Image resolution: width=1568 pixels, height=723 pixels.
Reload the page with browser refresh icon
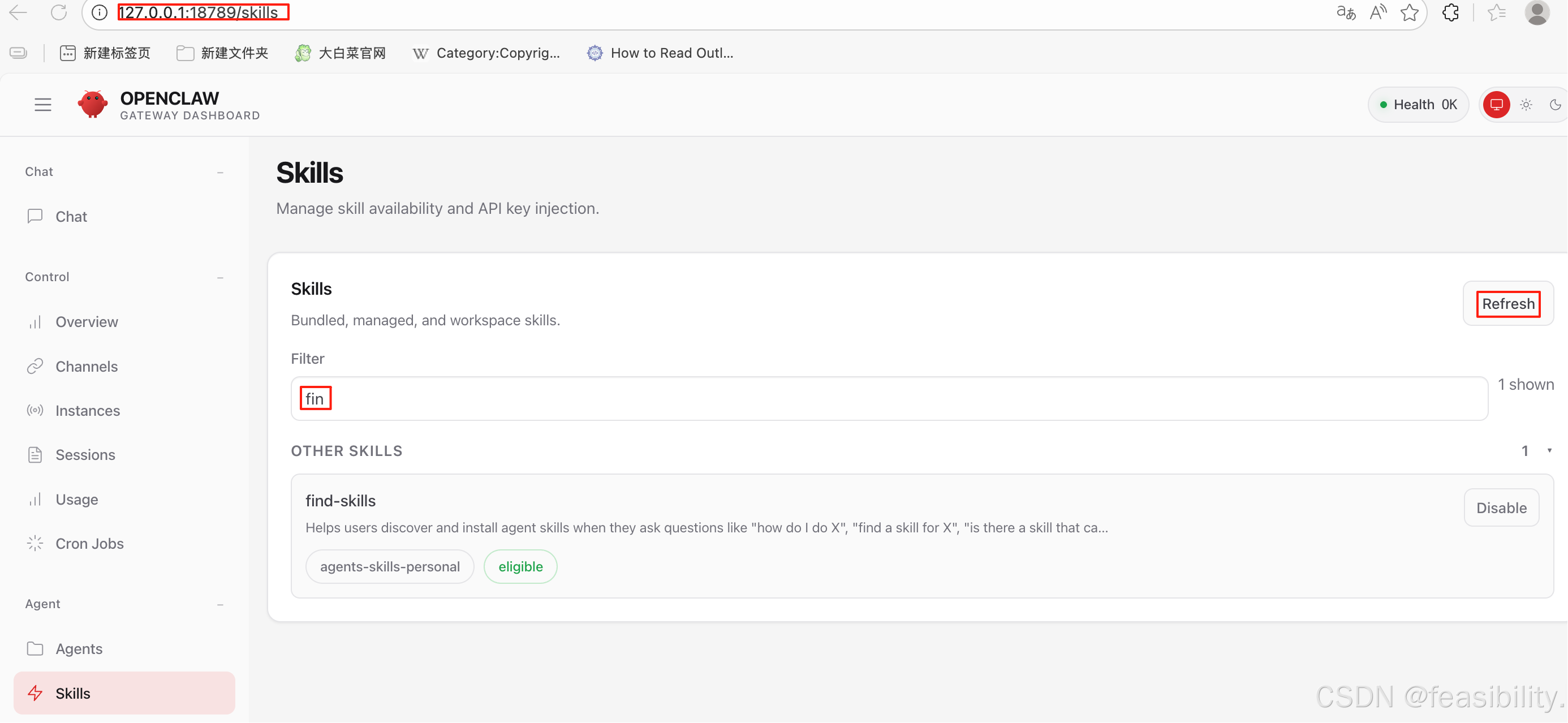pos(59,12)
